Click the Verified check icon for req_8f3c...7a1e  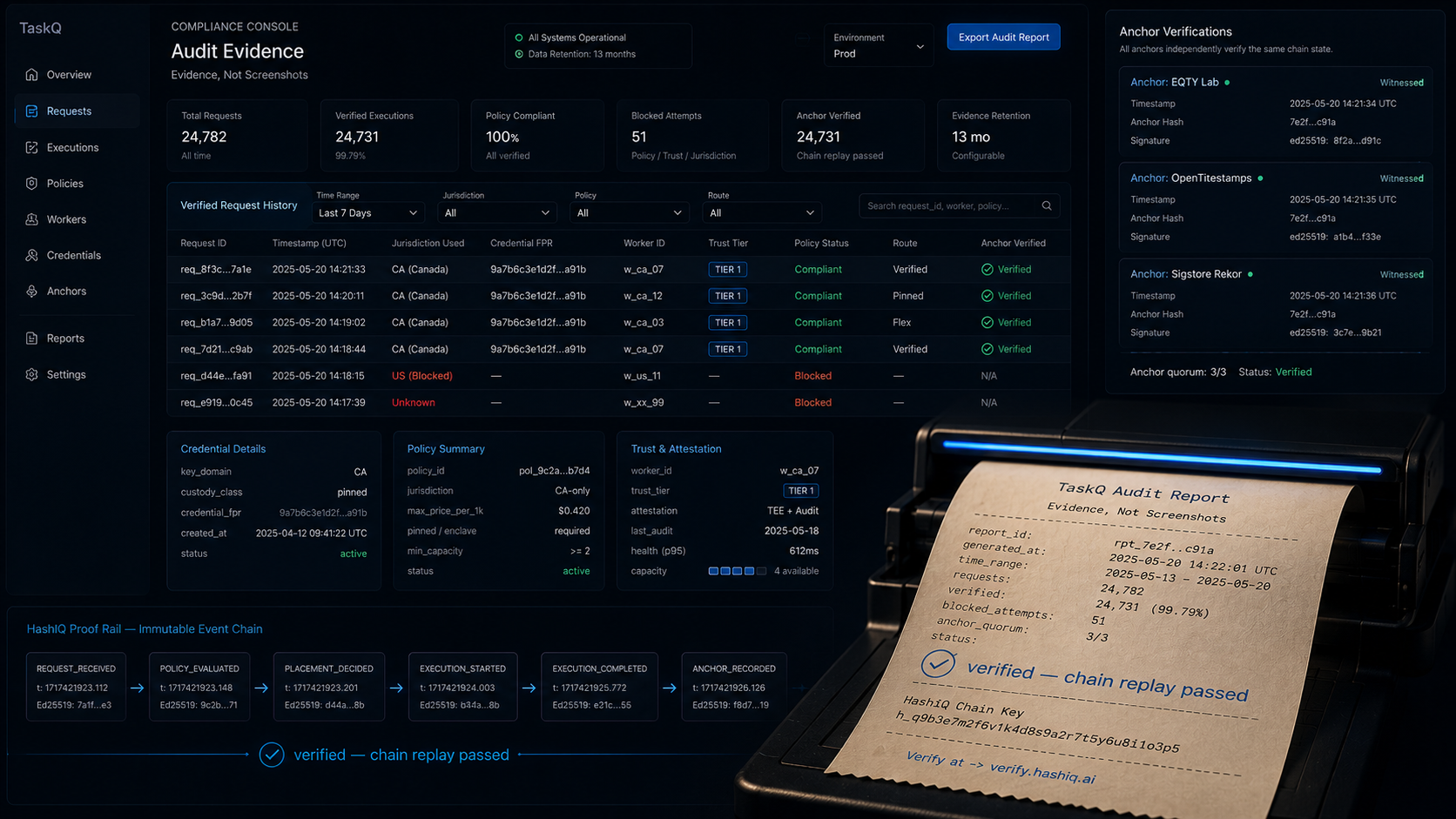tap(988, 270)
